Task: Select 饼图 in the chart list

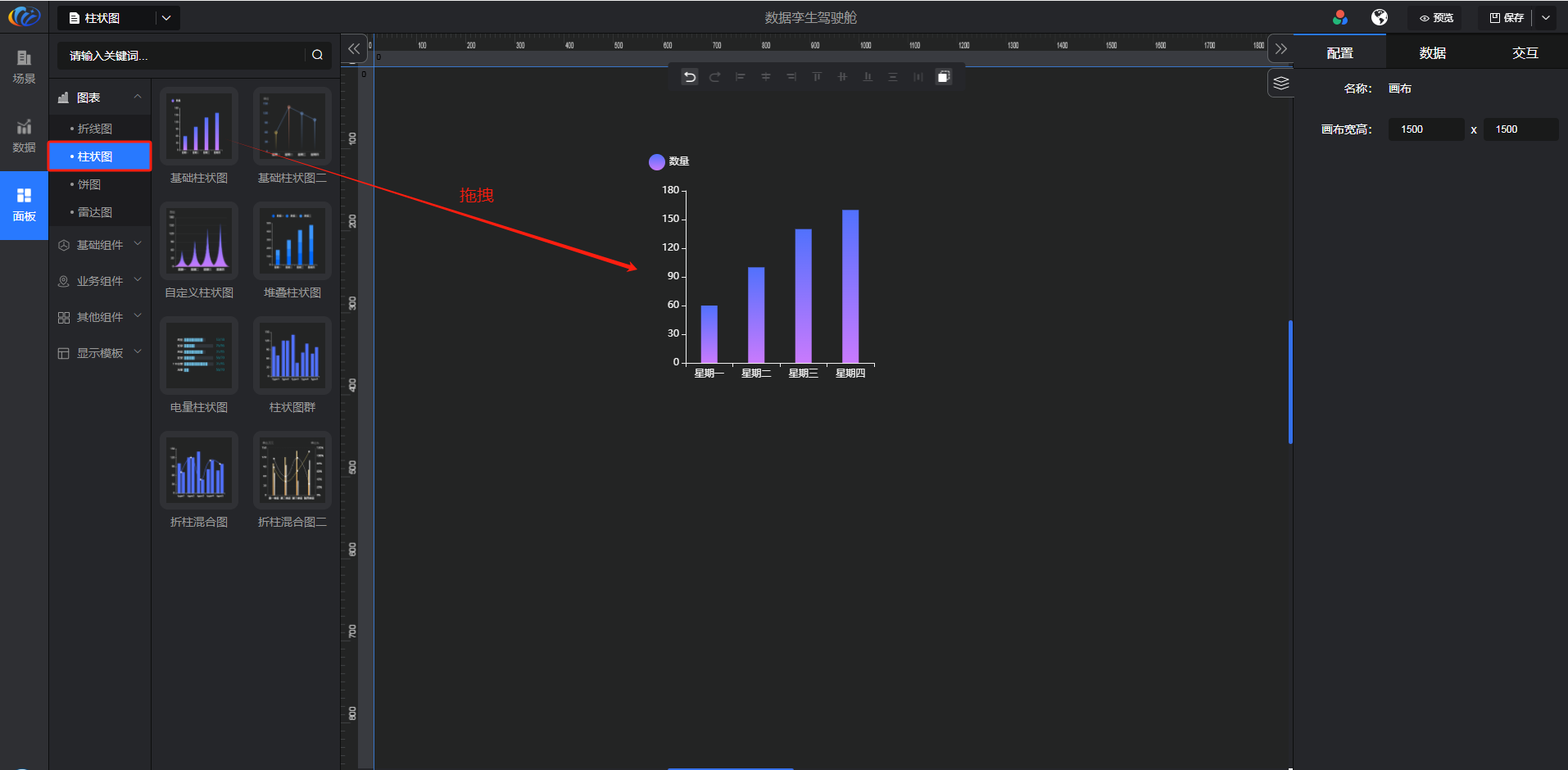Action: pos(89,184)
